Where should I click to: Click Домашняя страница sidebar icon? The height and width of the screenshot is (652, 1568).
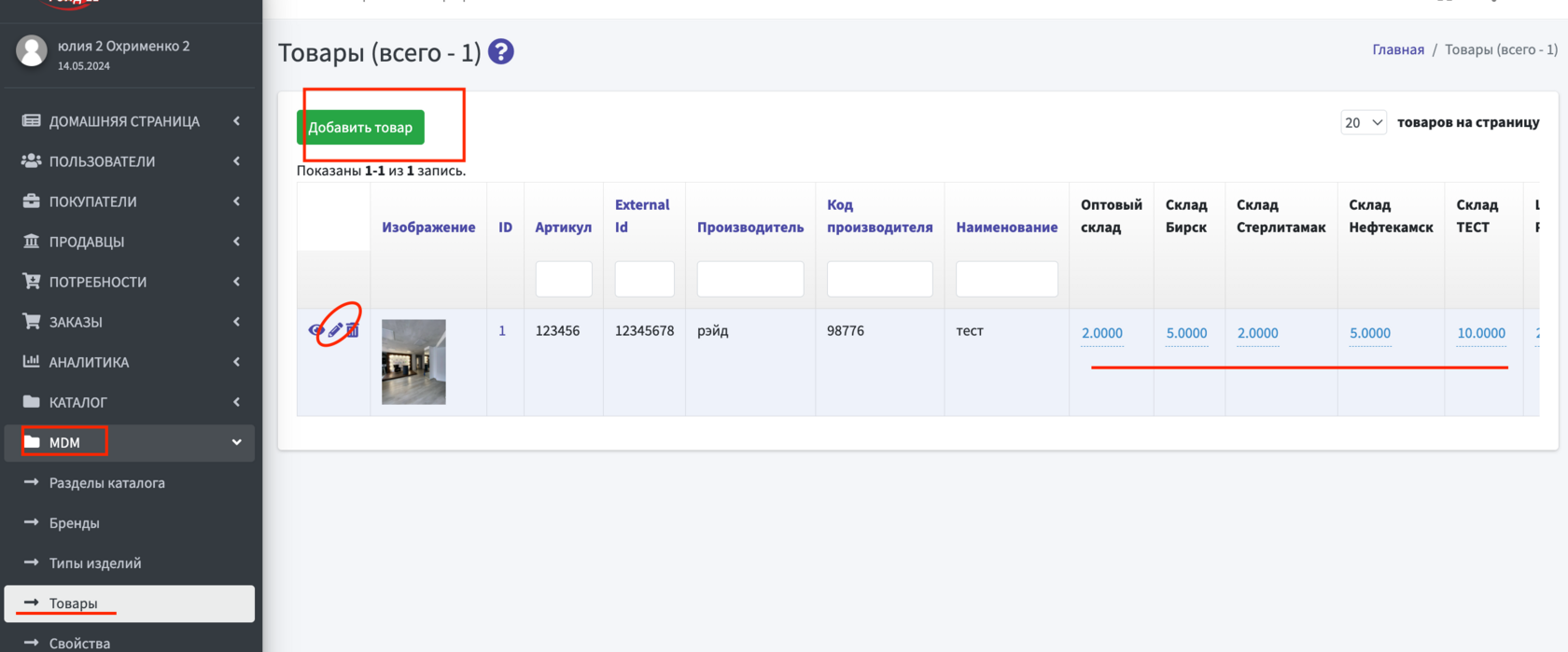click(32, 121)
